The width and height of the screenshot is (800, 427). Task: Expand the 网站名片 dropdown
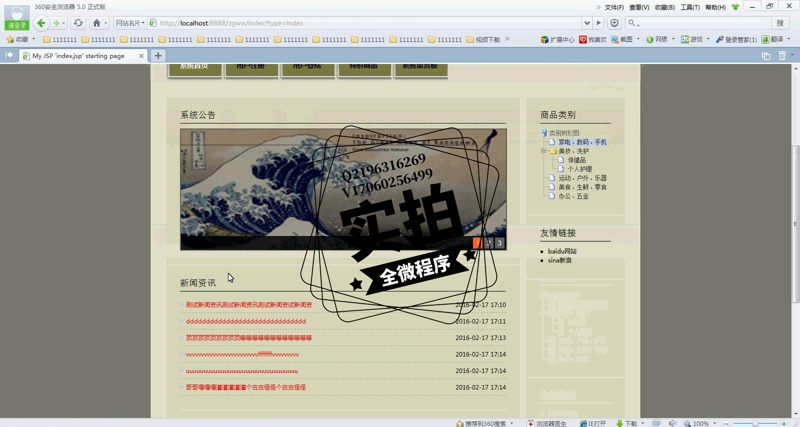[129, 23]
